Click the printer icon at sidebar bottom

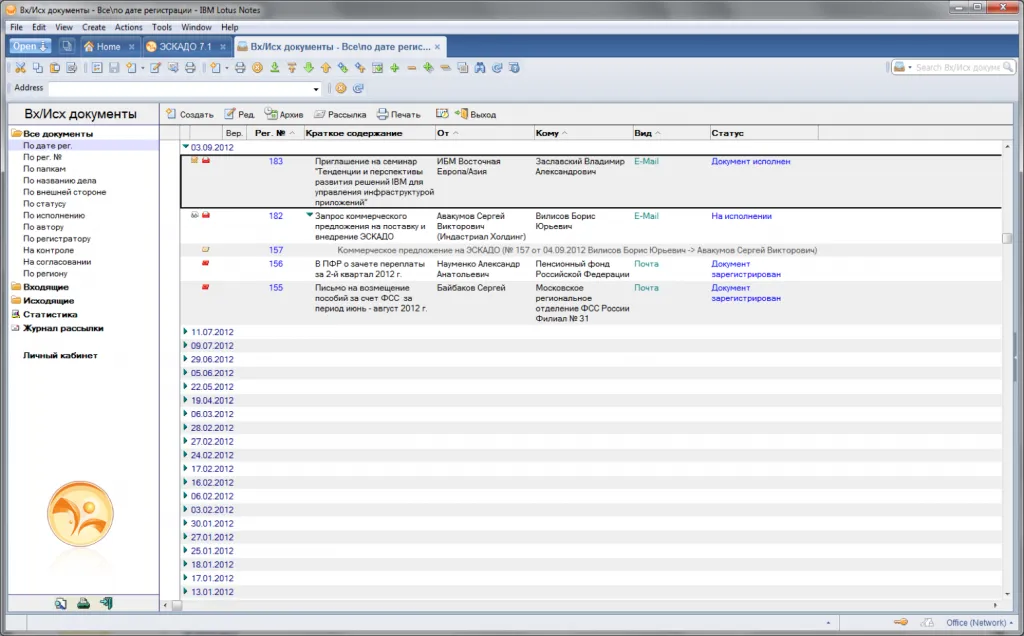point(84,603)
